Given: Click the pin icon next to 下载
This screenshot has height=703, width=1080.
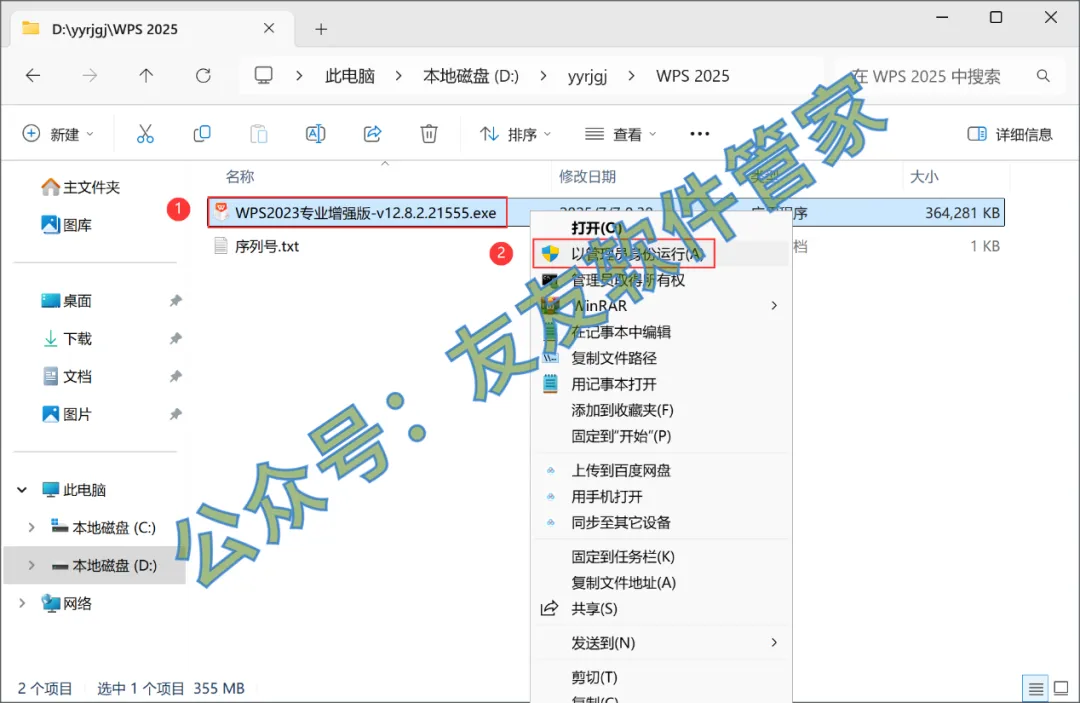Looking at the screenshot, I should pos(176,339).
